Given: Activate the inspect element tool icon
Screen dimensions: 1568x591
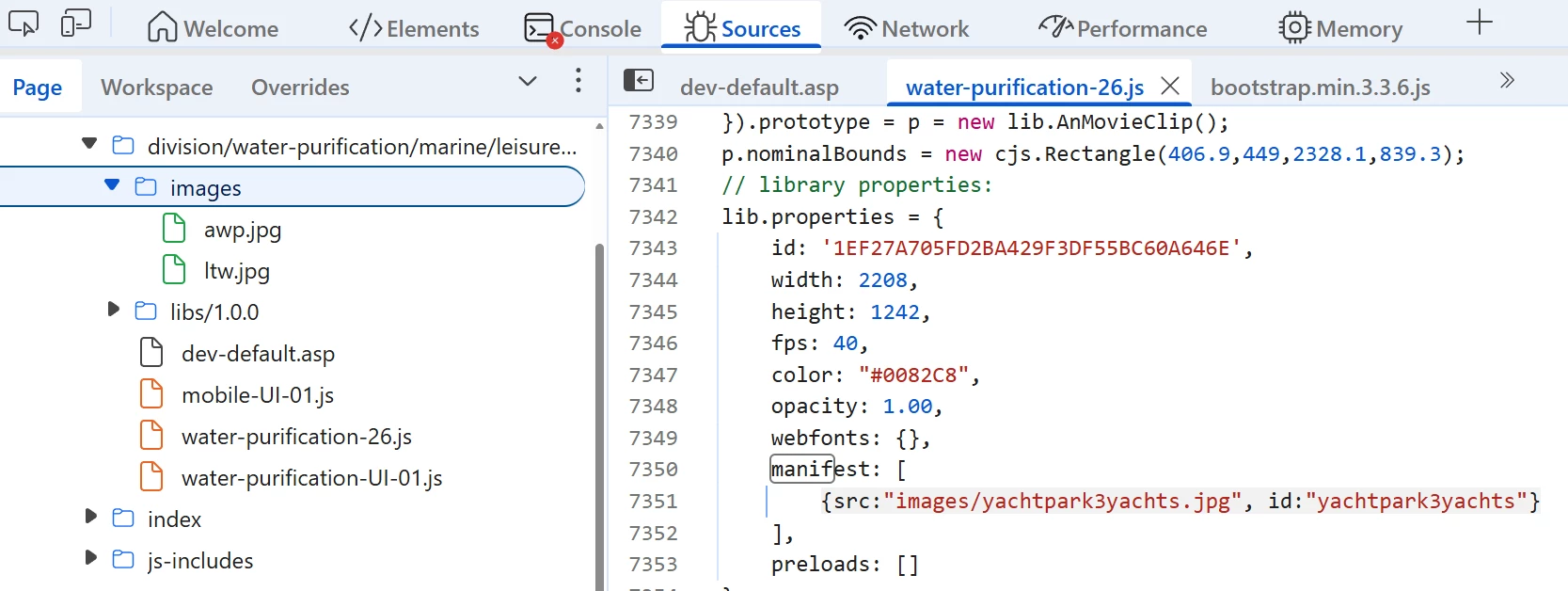Looking at the screenshot, I should (x=24, y=23).
